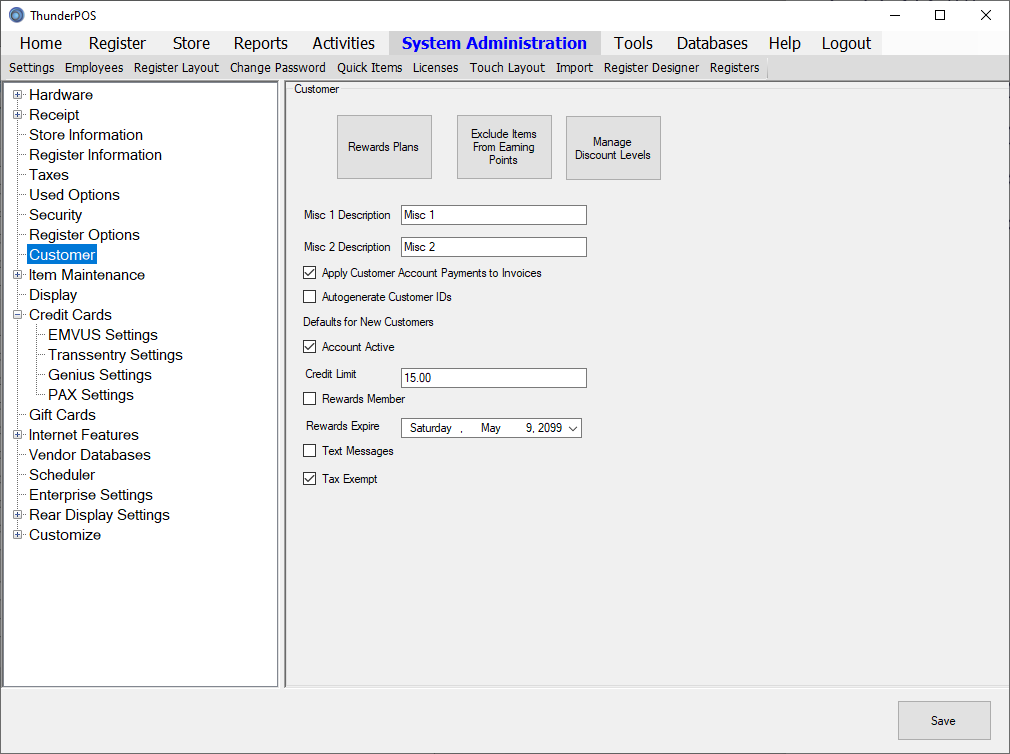Click the Credit Limit input field
The height and width of the screenshot is (754, 1010).
click(493, 378)
